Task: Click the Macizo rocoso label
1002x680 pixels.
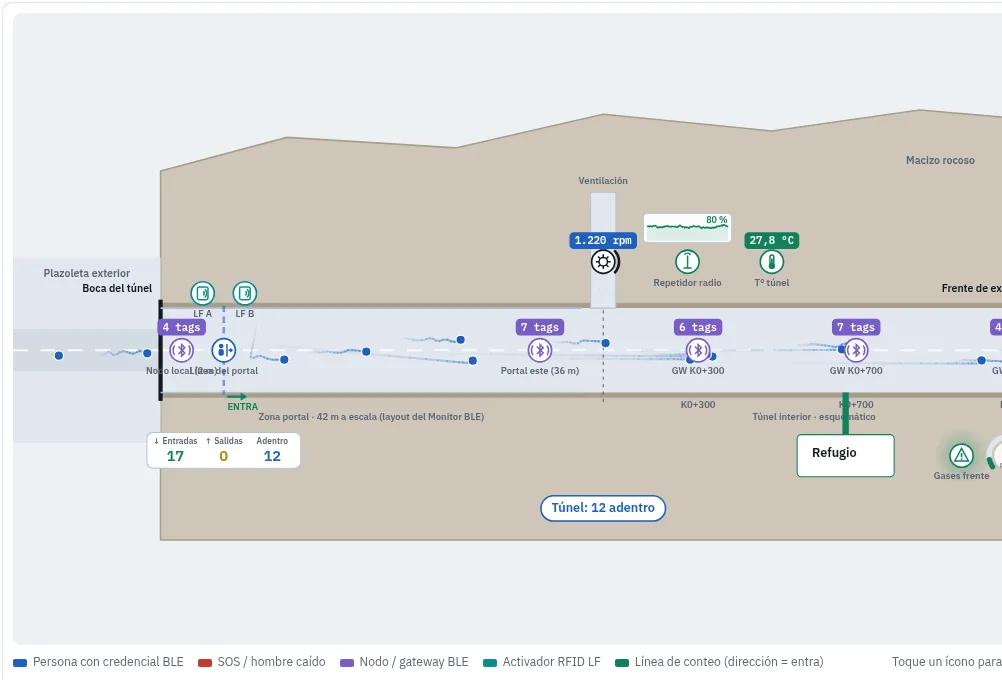Action: pos(940,160)
